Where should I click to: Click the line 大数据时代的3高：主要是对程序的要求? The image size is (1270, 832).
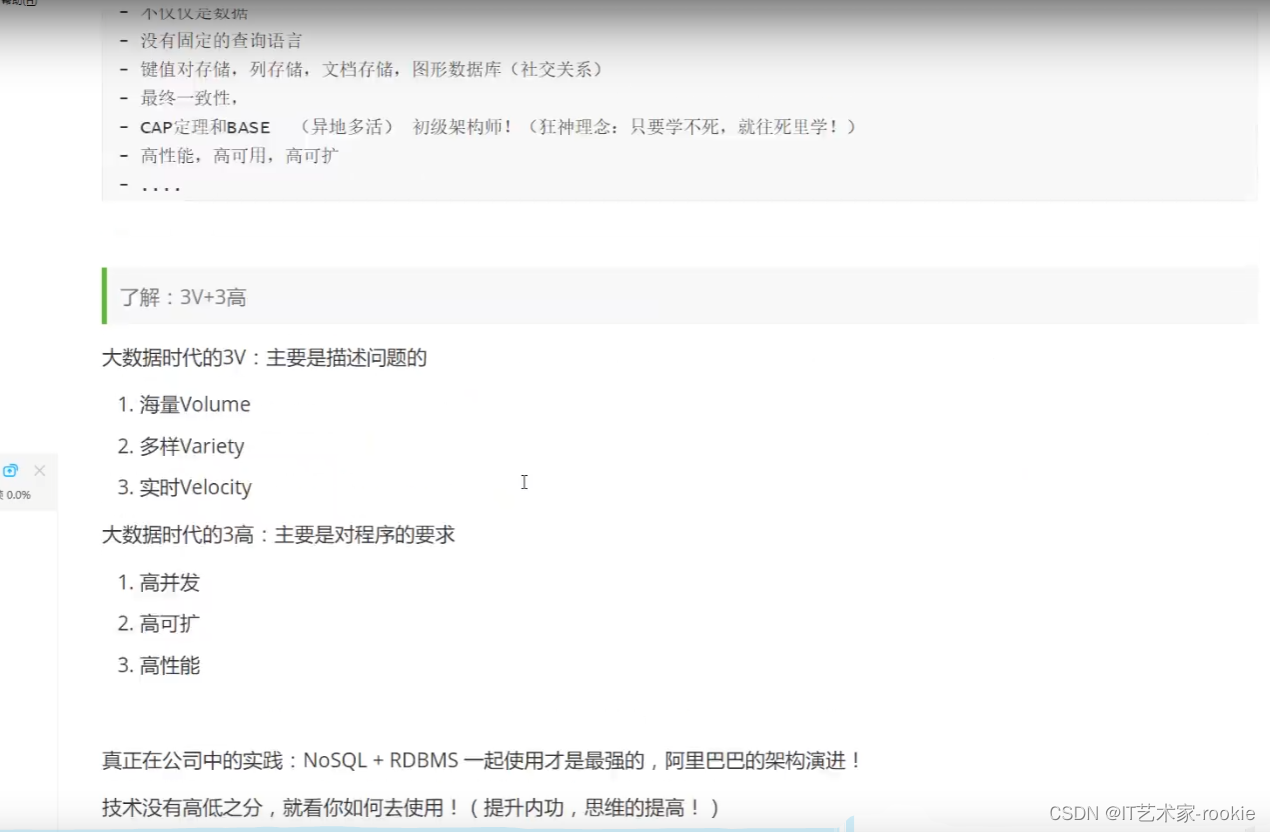point(278,534)
